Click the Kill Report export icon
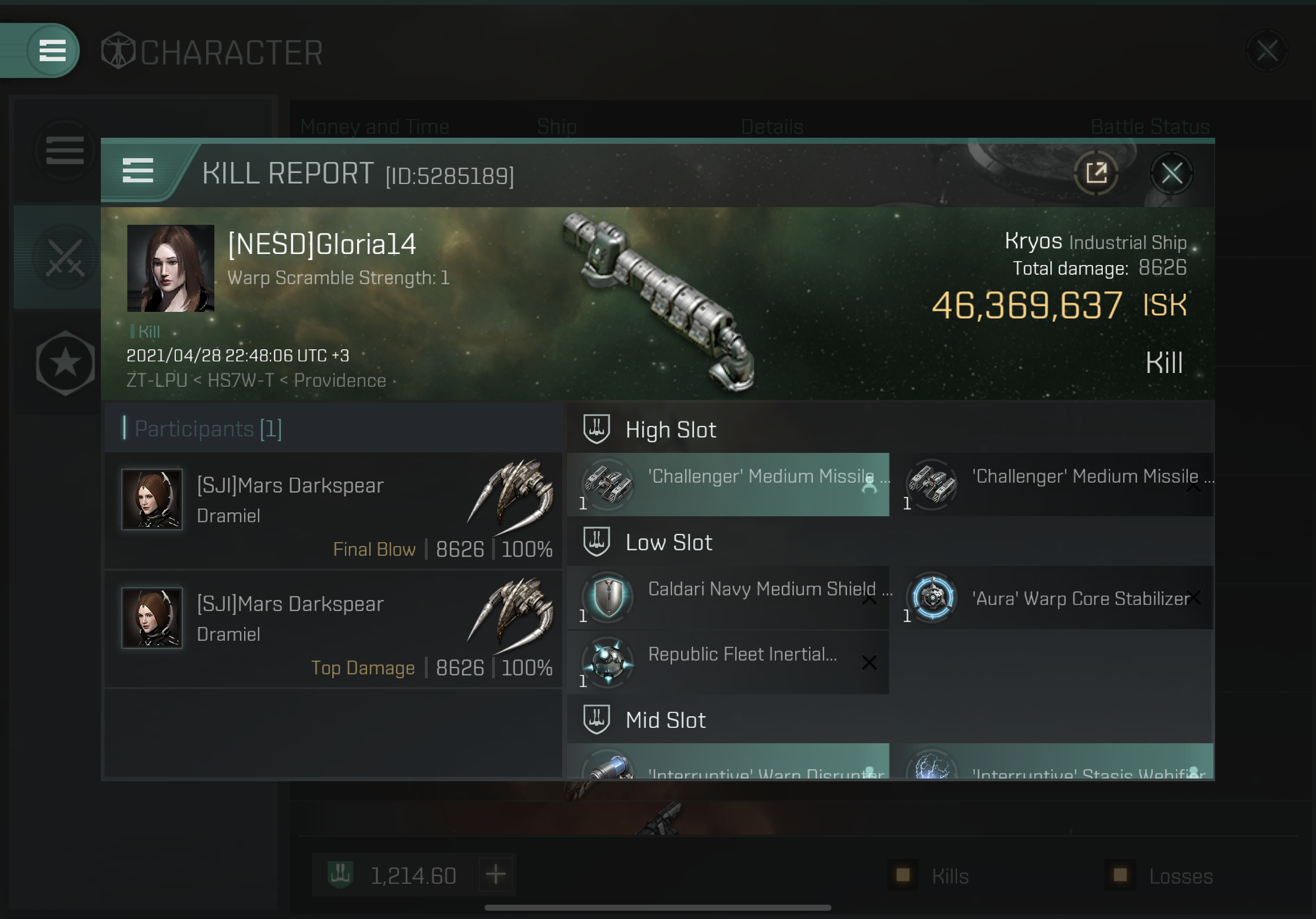 1096,173
